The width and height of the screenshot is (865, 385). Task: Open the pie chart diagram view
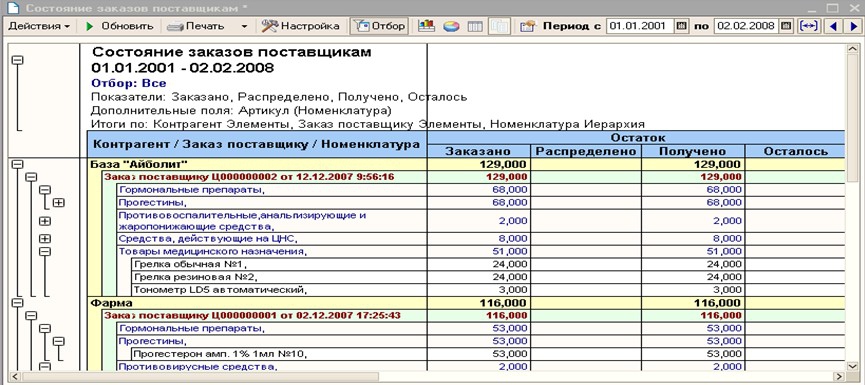pyautogui.click(x=451, y=26)
